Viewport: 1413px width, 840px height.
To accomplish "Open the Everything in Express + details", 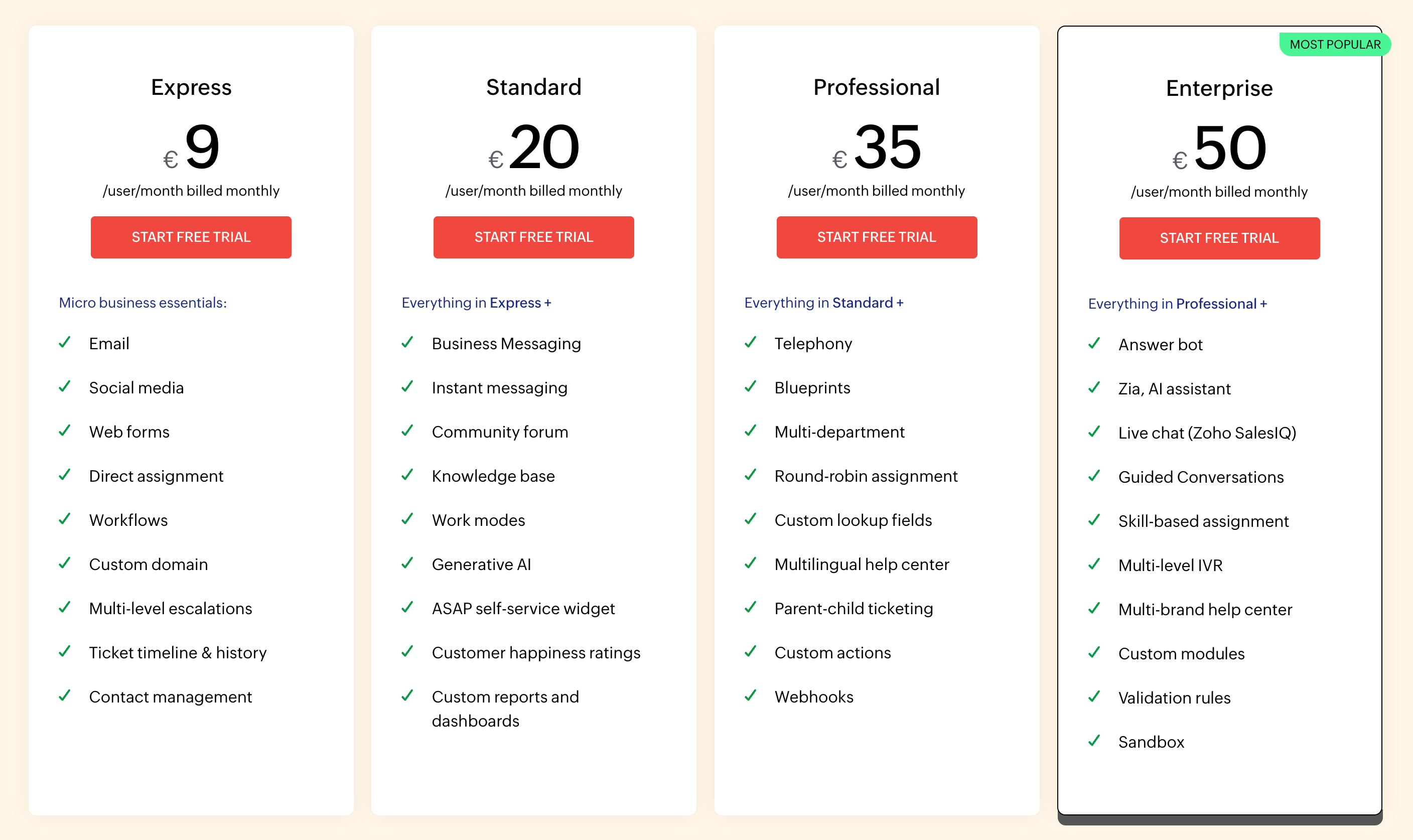I will click(x=477, y=303).
